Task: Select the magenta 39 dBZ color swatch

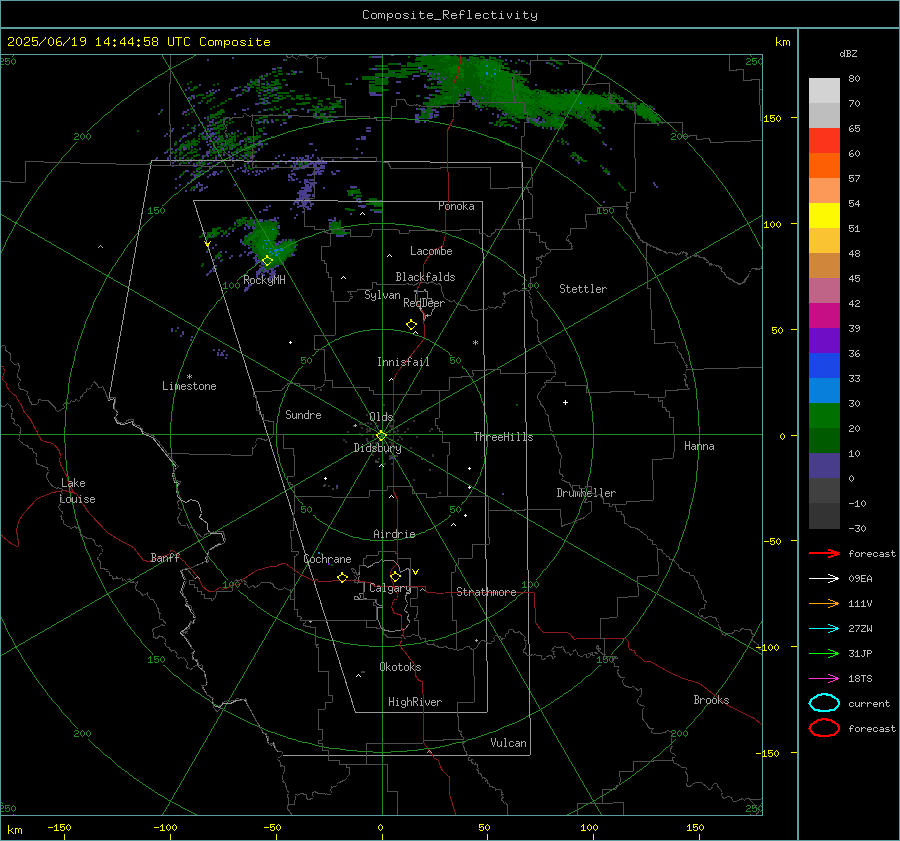Action: (824, 316)
